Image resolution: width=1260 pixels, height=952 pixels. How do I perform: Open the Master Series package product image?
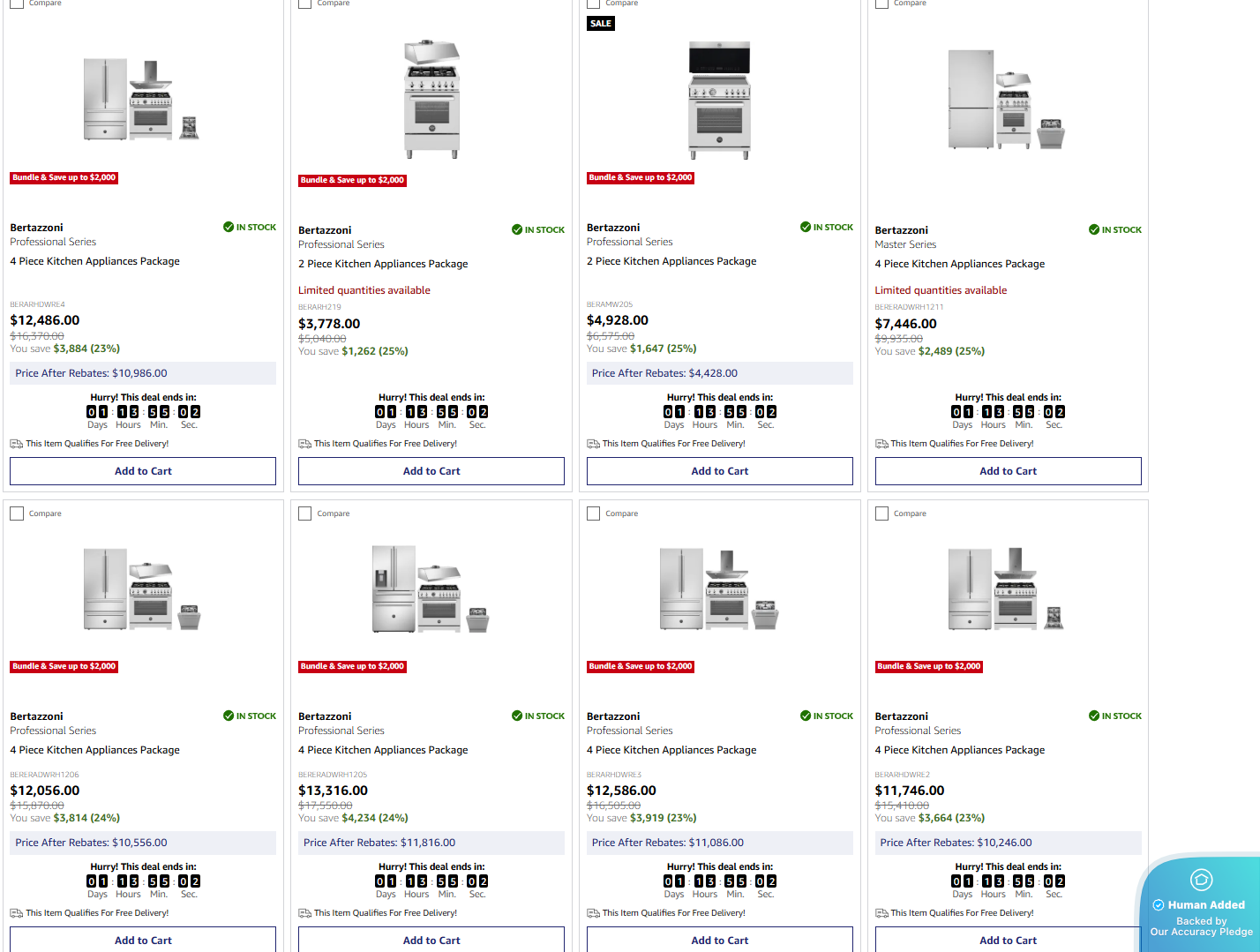(1007, 100)
